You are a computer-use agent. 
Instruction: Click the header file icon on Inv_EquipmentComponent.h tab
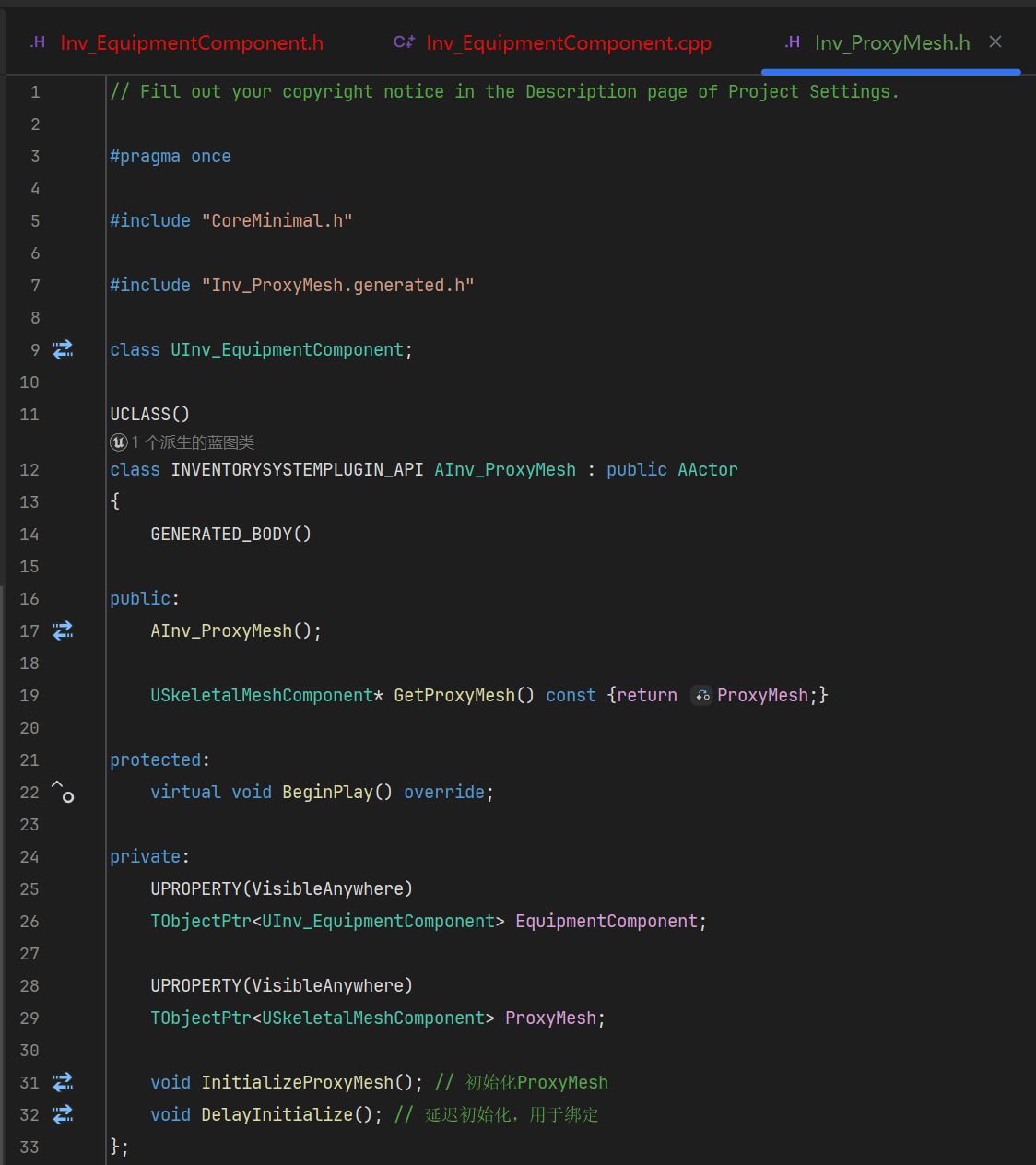point(38,42)
